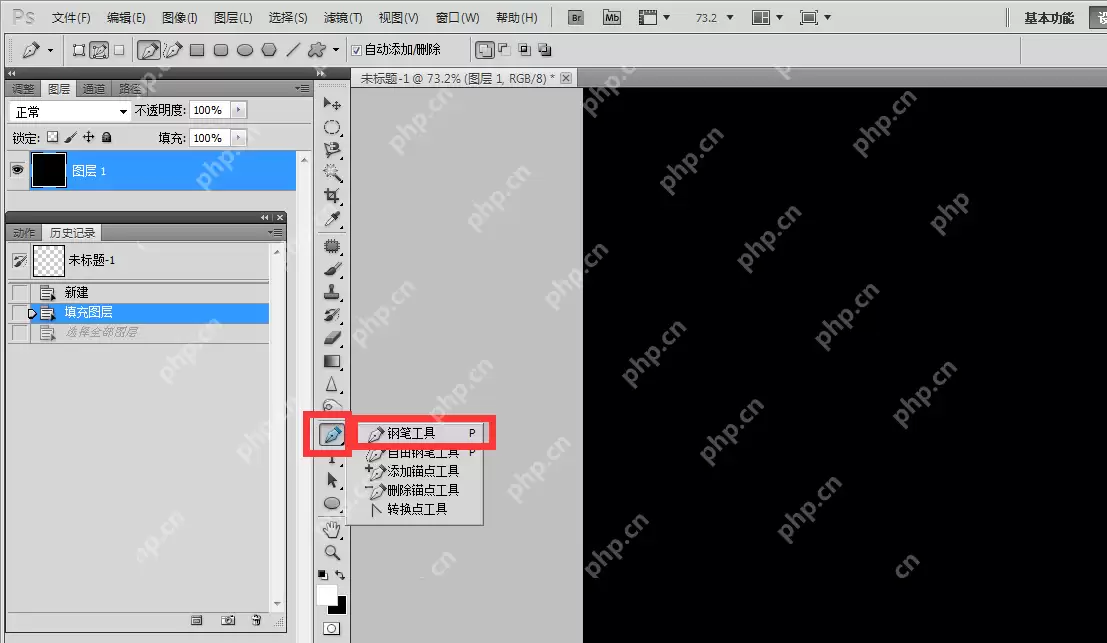This screenshot has width=1107, height=643.
Task: Pick the Eyedropper tool
Action: (332, 219)
